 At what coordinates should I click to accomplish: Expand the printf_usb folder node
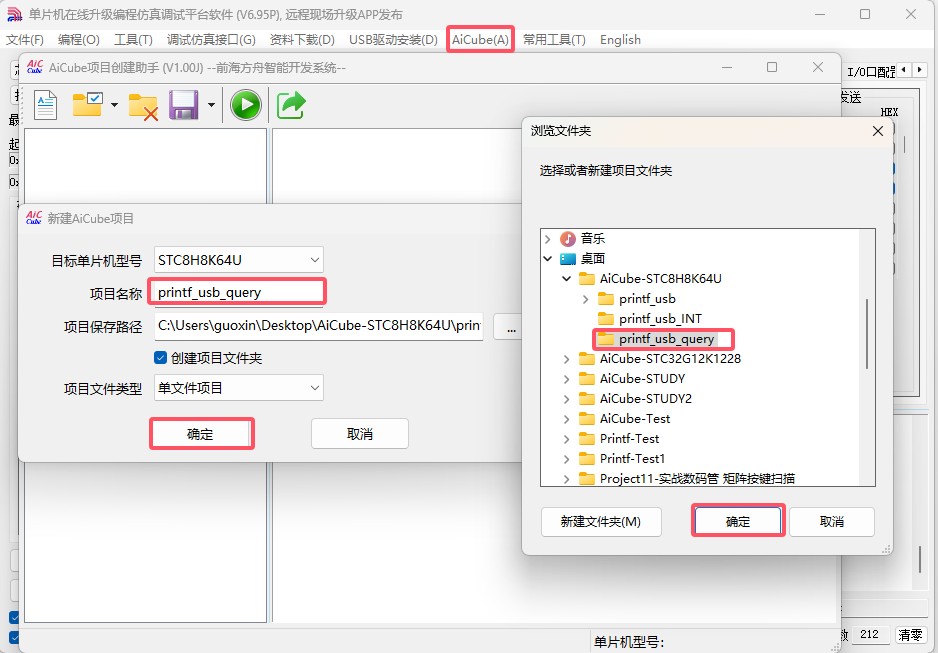click(x=586, y=298)
